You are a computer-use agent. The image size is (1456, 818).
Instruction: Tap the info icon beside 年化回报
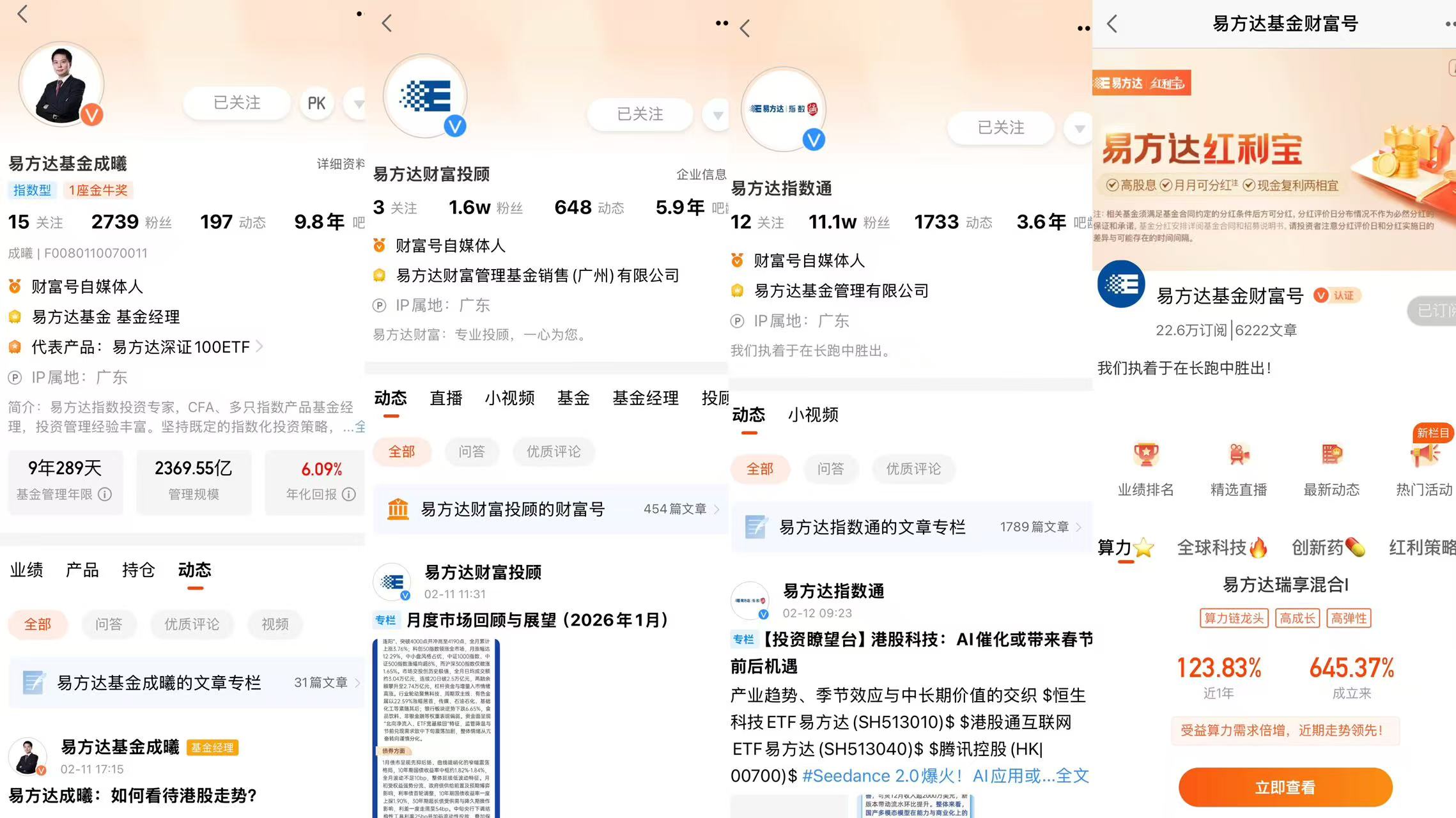coord(349,494)
